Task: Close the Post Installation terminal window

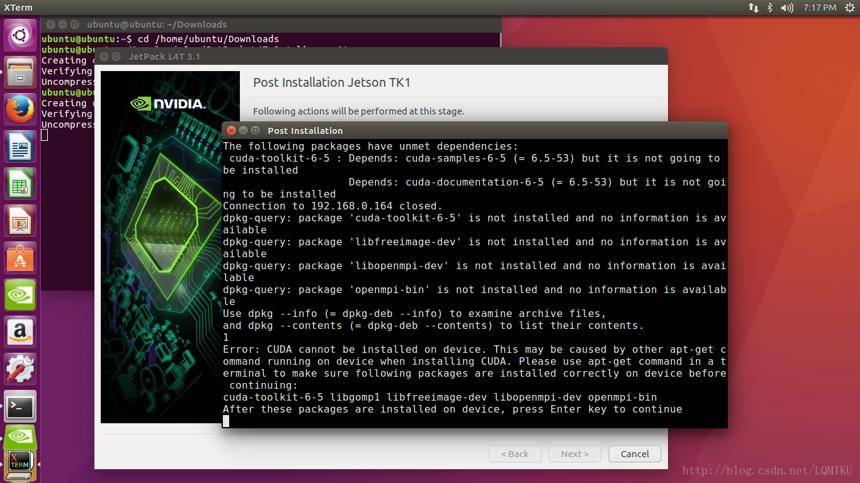Action: (x=231, y=130)
